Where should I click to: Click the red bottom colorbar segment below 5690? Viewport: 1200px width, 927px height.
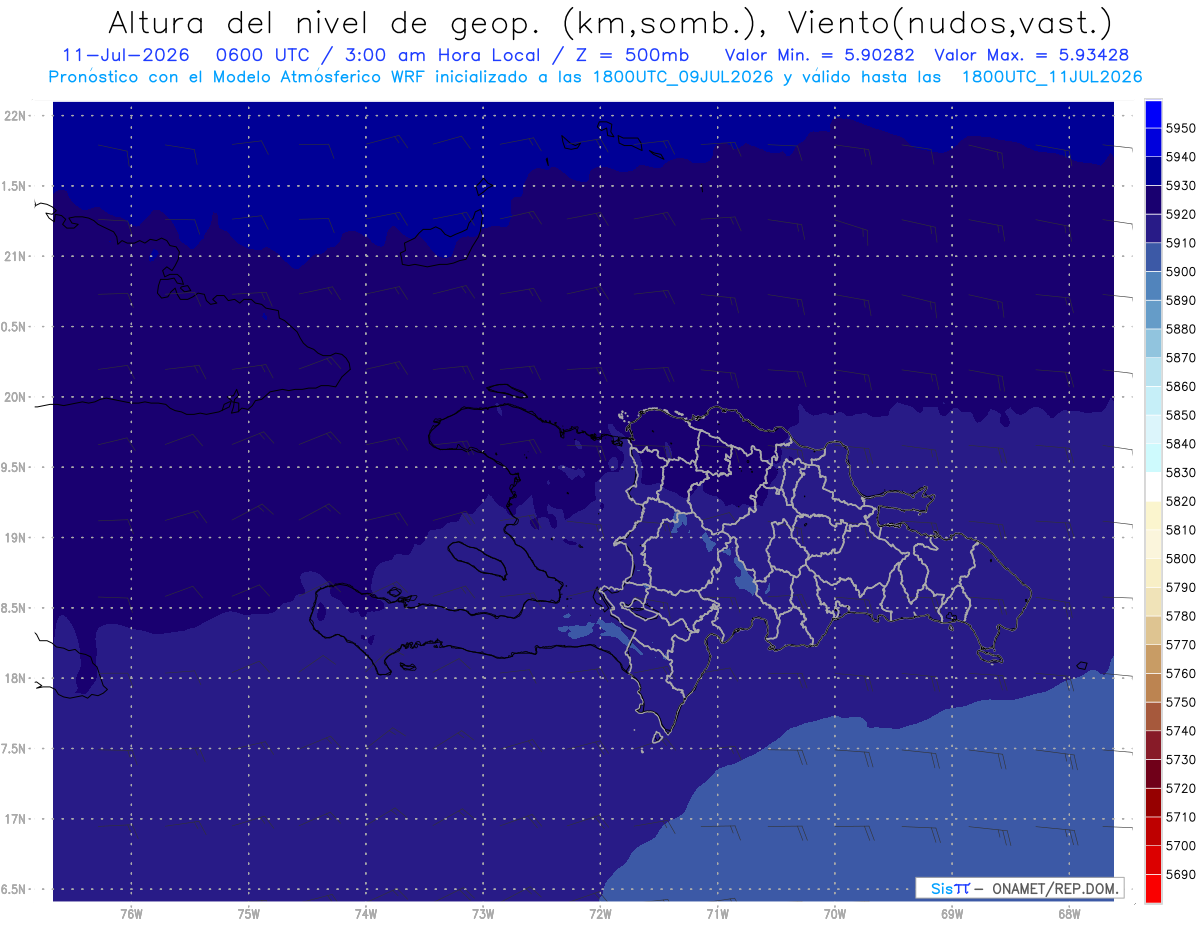[x=1153, y=888]
